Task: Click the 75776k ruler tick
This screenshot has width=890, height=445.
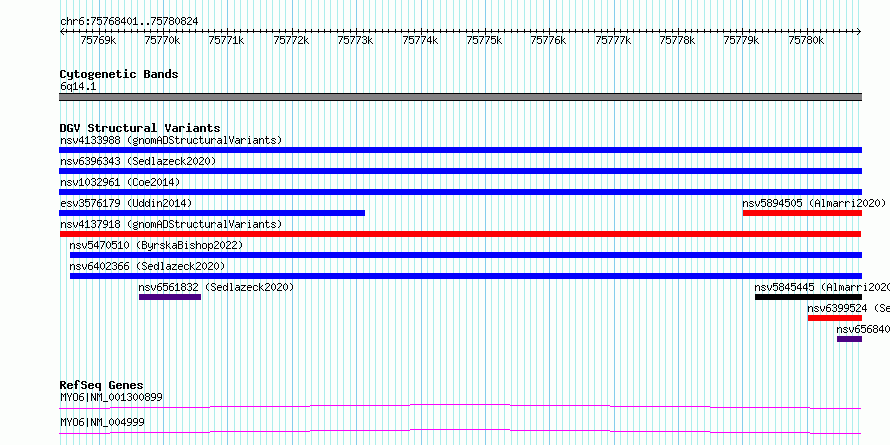Action: (x=549, y=40)
